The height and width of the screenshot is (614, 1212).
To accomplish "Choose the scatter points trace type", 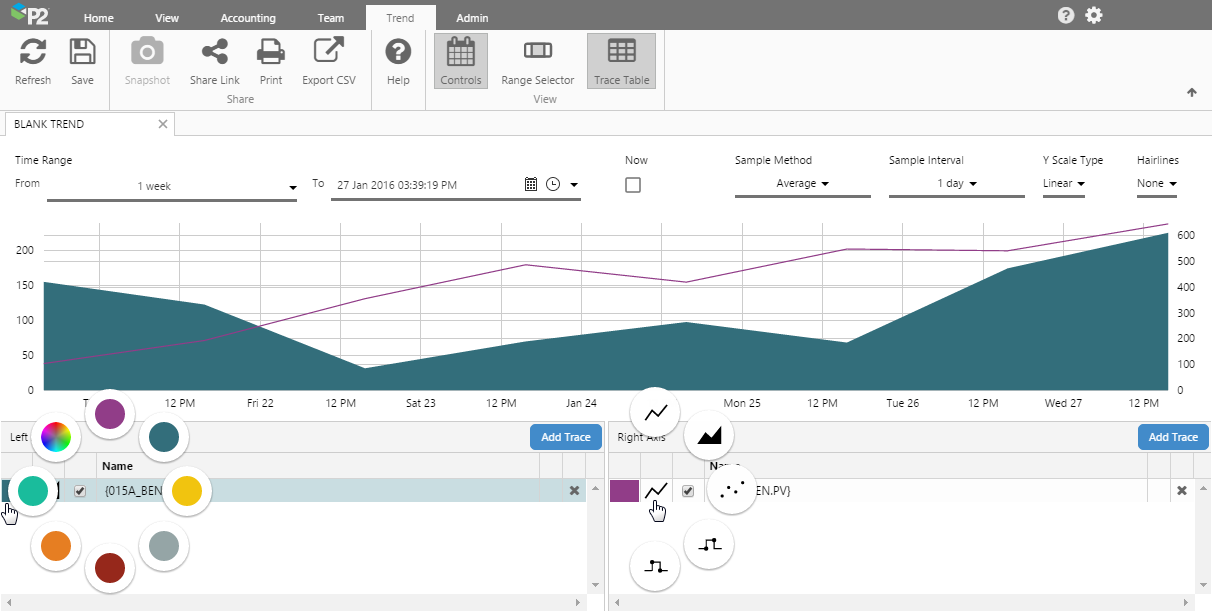I will 732,489.
